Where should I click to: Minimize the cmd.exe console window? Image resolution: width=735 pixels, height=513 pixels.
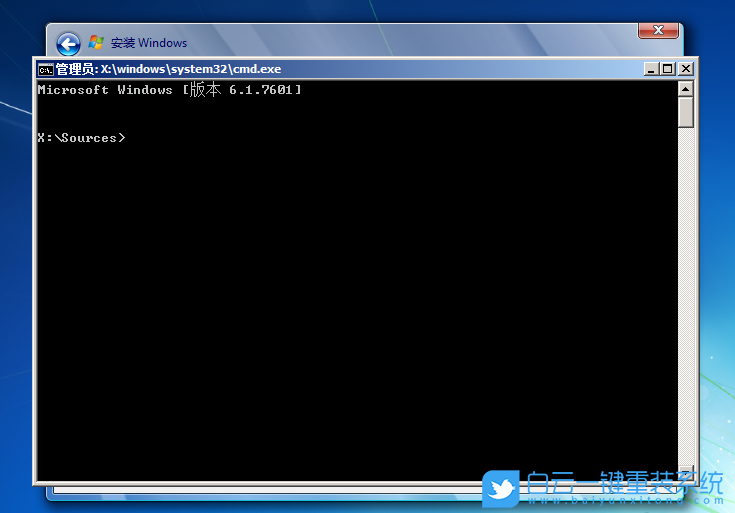(x=652, y=69)
